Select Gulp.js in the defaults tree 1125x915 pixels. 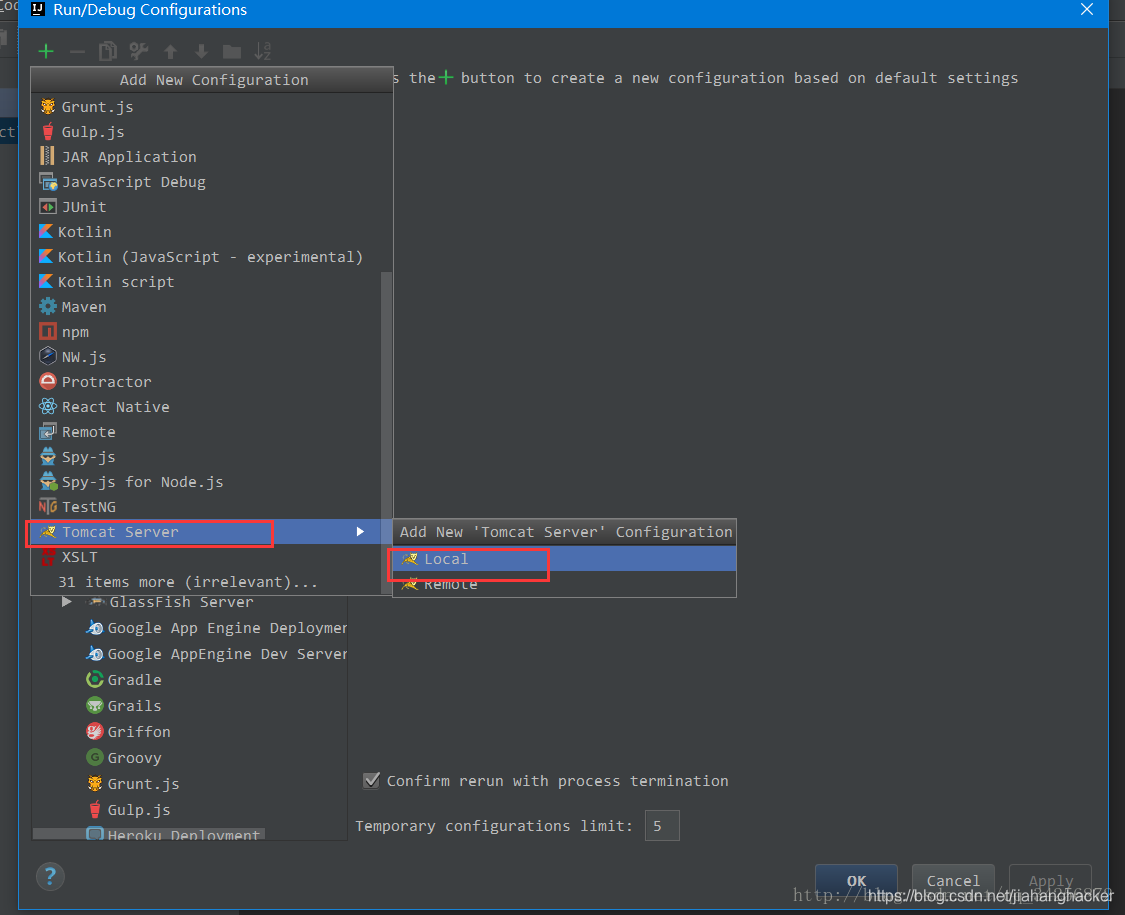129,810
